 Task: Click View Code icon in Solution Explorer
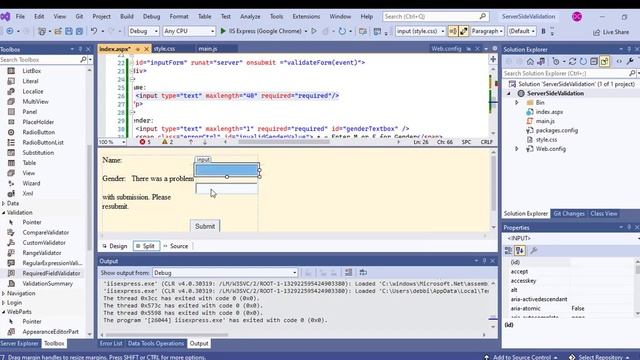(x=619, y=62)
